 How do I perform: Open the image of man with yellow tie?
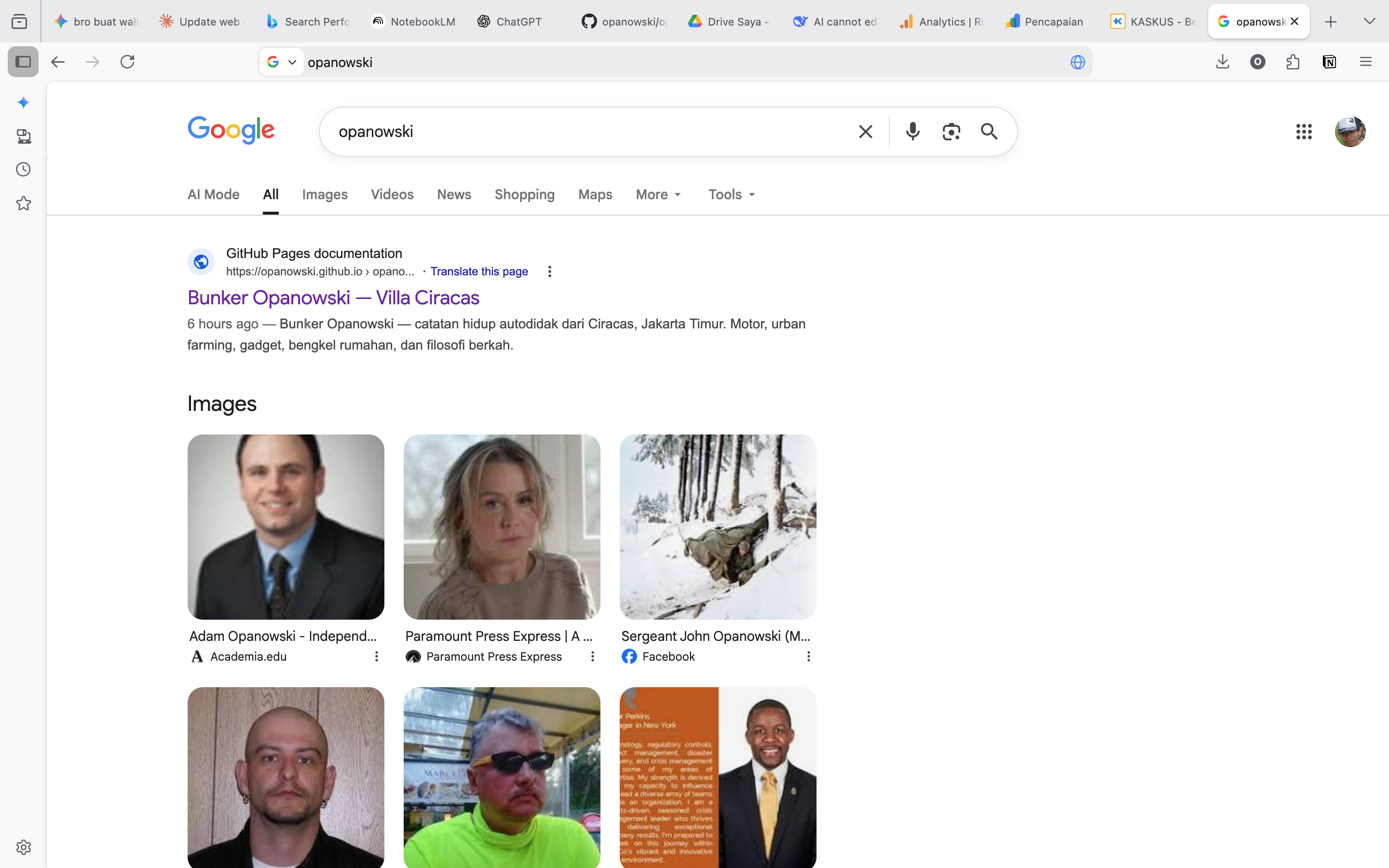(718, 777)
